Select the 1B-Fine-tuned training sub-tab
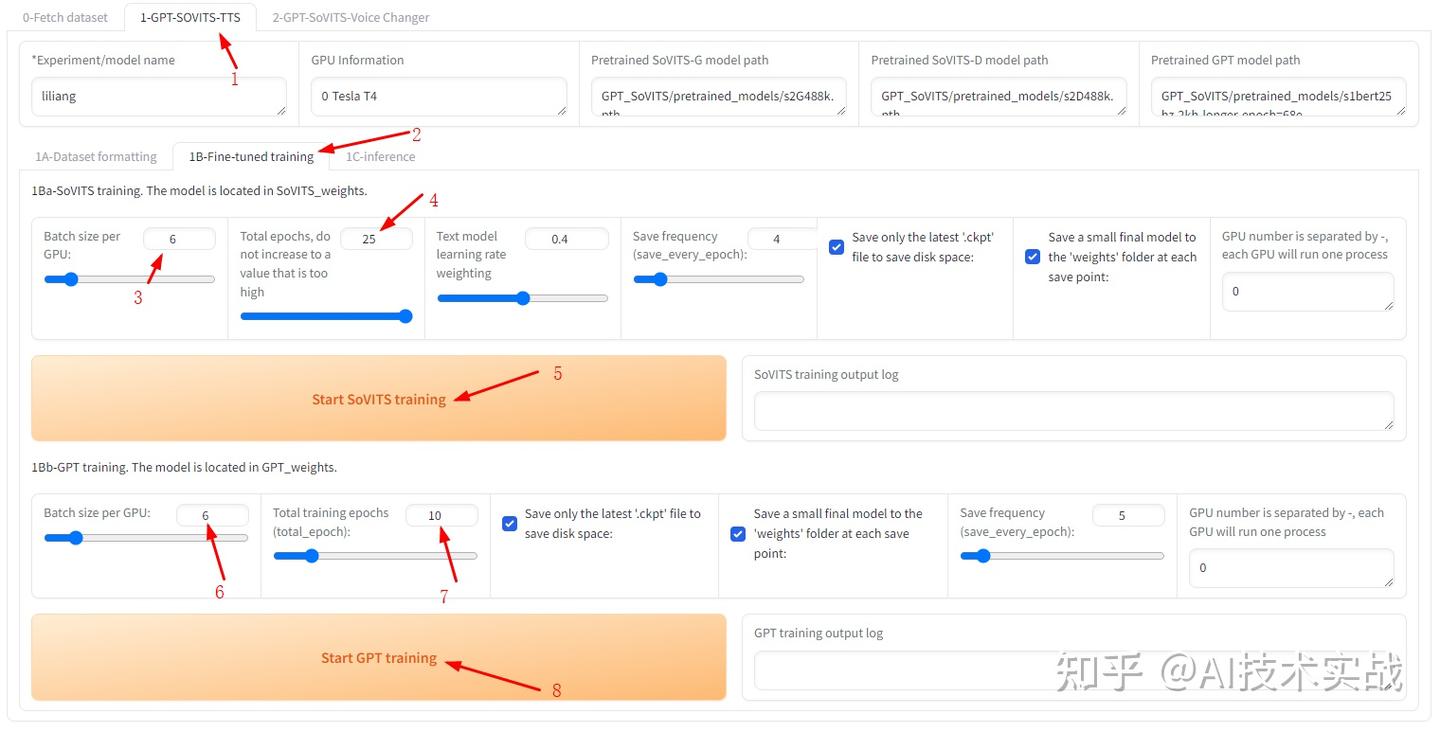Viewport: 1440px width, 732px height. pyautogui.click(x=251, y=156)
